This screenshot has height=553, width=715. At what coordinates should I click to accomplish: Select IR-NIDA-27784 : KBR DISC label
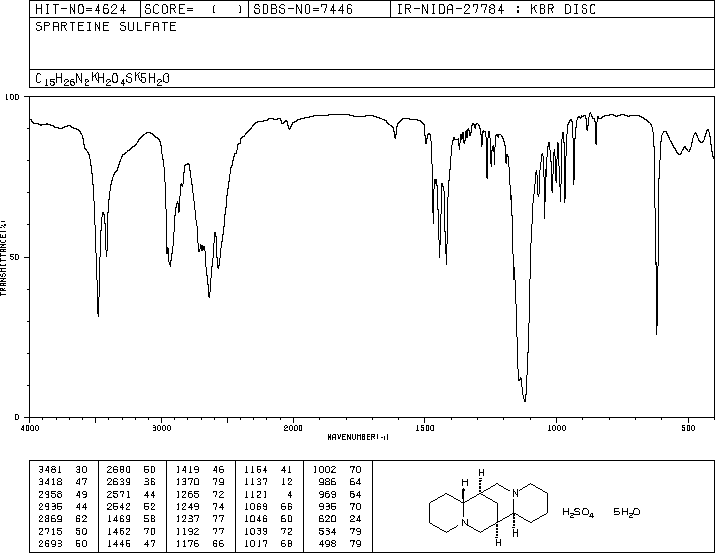click(496, 9)
